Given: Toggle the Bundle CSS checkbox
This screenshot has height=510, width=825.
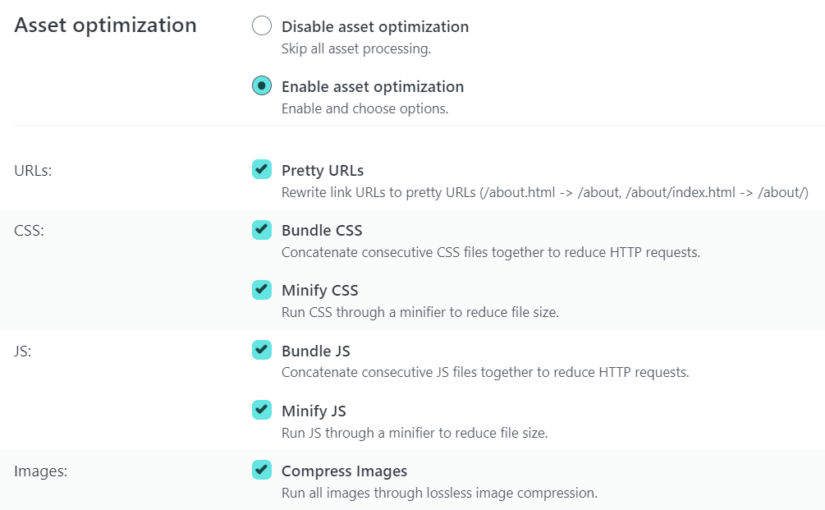Looking at the screenshot, I should click(261, 229).
